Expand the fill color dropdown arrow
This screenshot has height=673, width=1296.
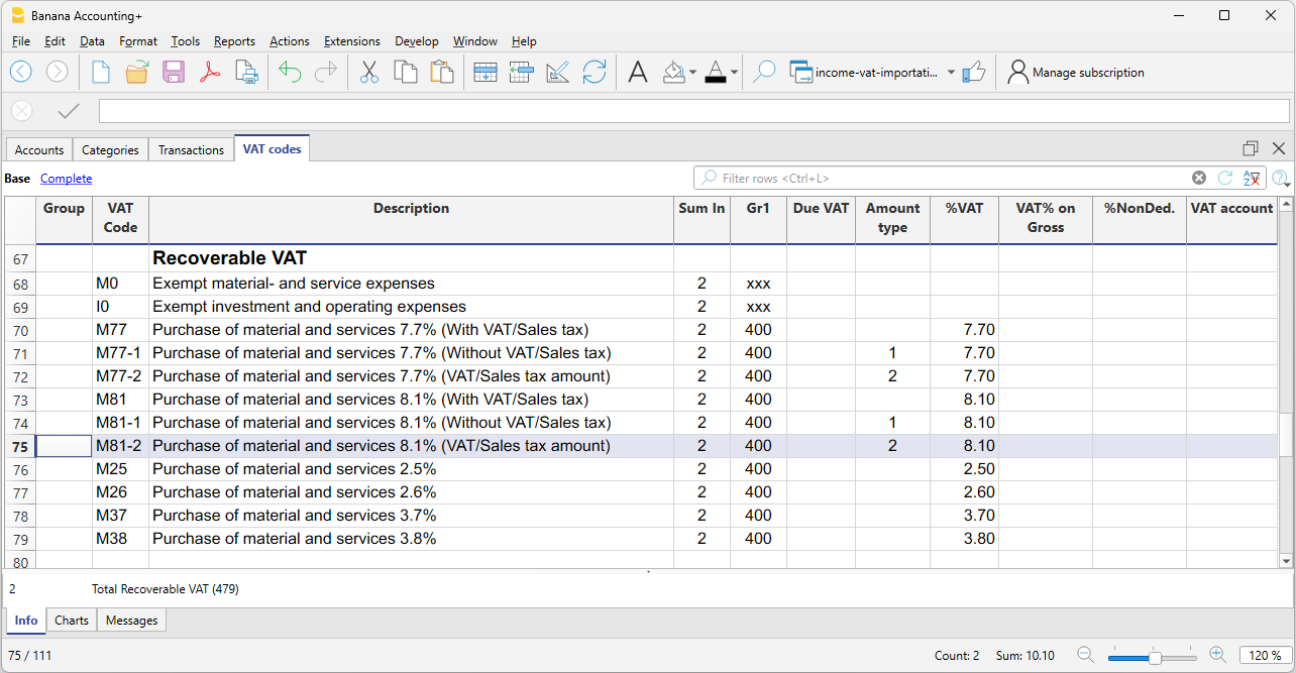[692, 72]
